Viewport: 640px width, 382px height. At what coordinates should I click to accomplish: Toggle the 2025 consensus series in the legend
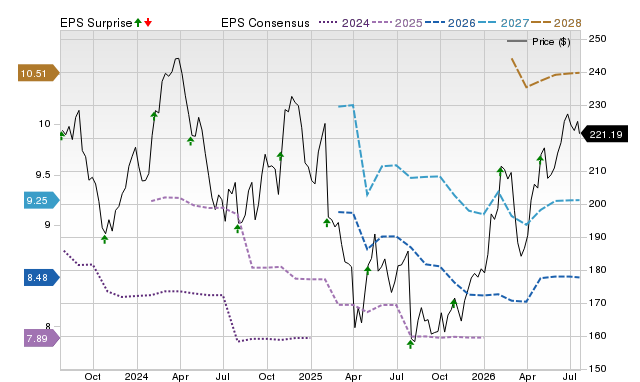[x=397, y=23]
